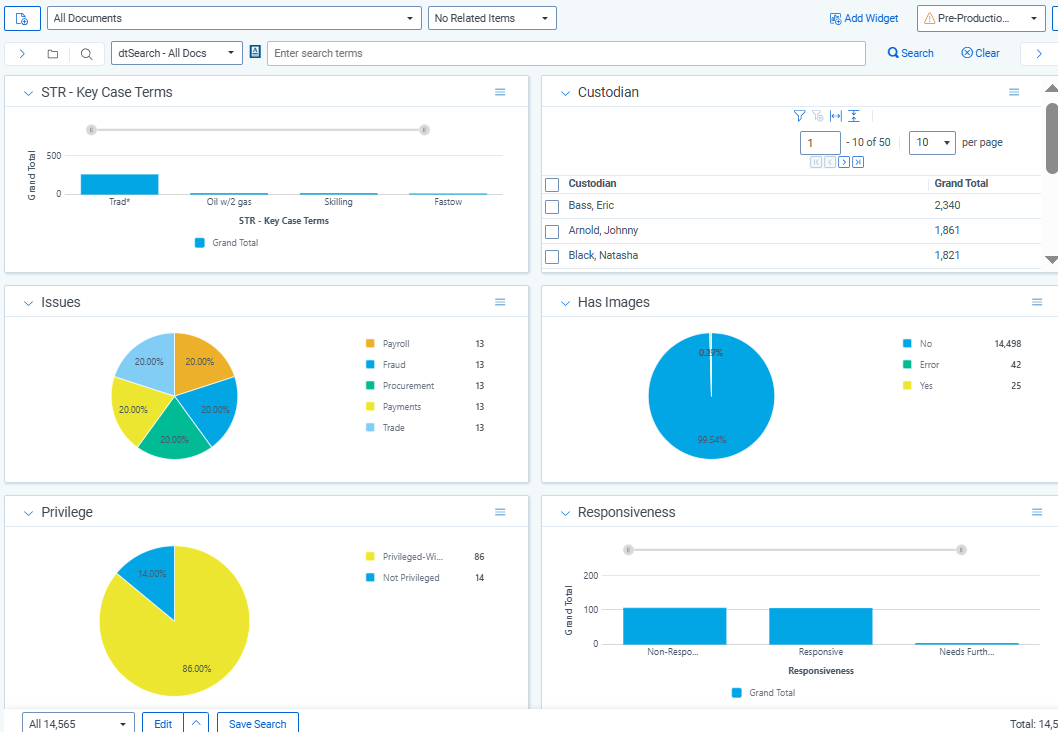This screenshot has height=732, width=1058.
Task: Click the Privileged yellow legend swatch
Action: [370, 557]
